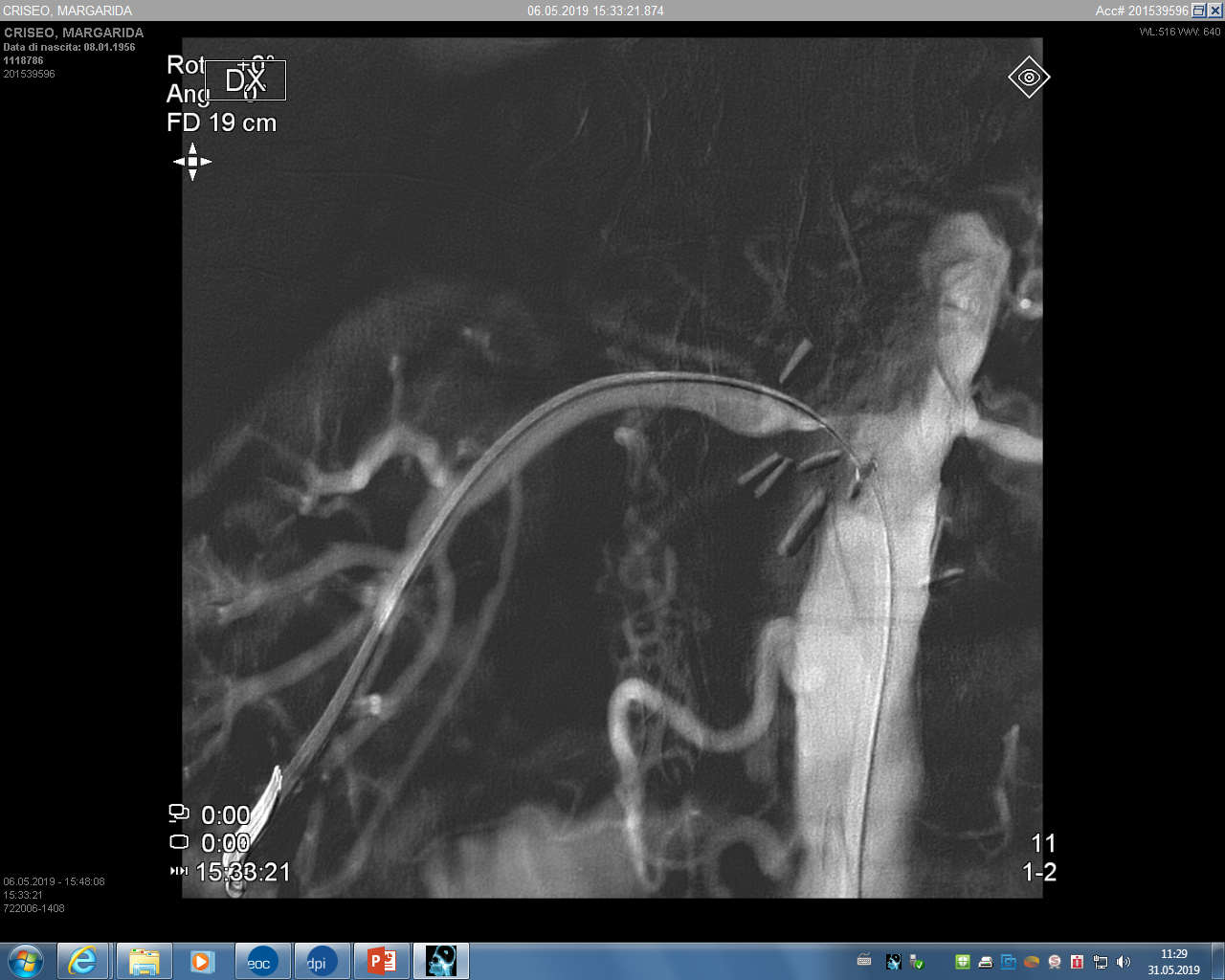Image resolution: width=1225 pixels, height=980 pixels.
Task: Switch to PowerPoint in the taskbar
Action: click(x=381, y=961)
